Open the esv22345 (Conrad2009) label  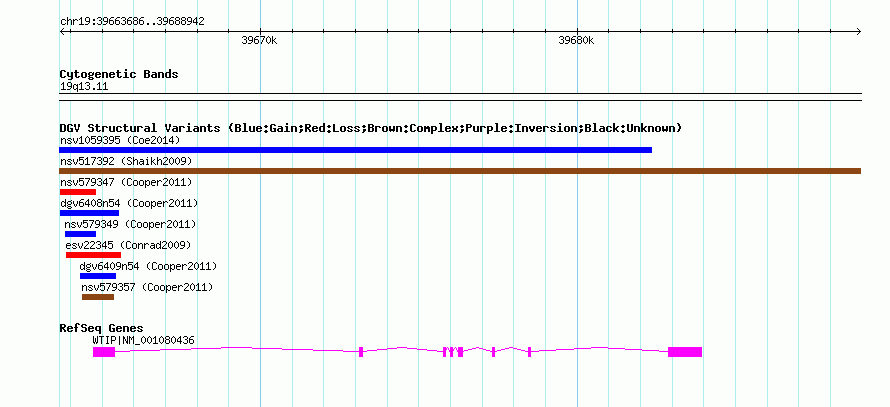128,245
